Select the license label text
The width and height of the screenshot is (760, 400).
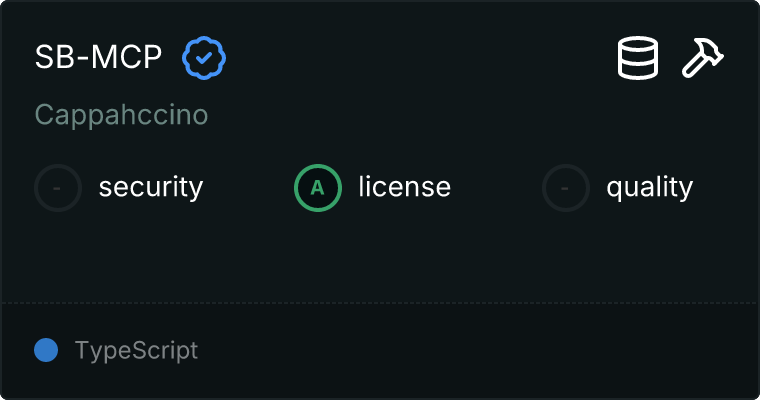click(x=404, y=188)
